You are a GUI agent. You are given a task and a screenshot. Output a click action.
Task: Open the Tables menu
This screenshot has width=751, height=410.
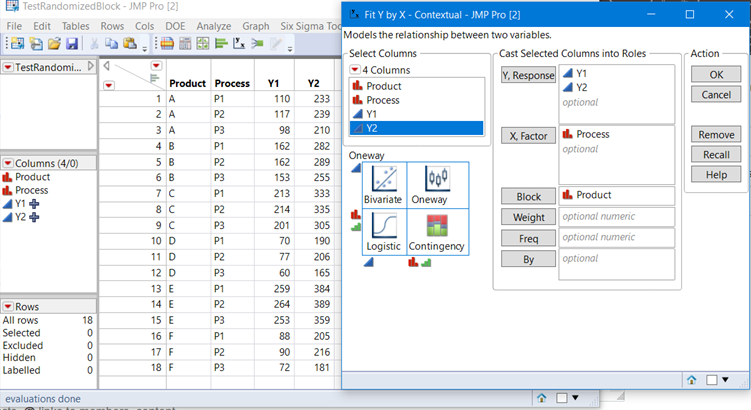[75, 26]
